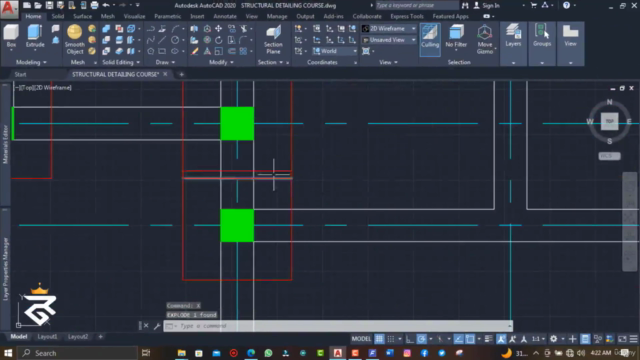Select the Rotate tool in Modify panel
640x360 pixels.
point(219,40)
